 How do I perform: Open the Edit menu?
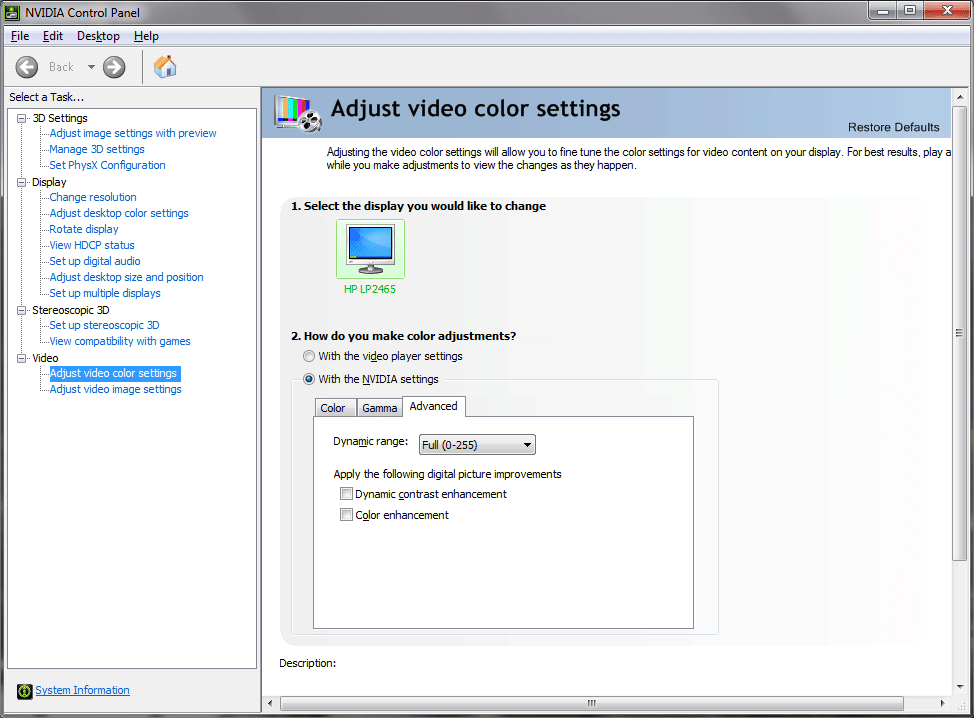coord(53,36)
